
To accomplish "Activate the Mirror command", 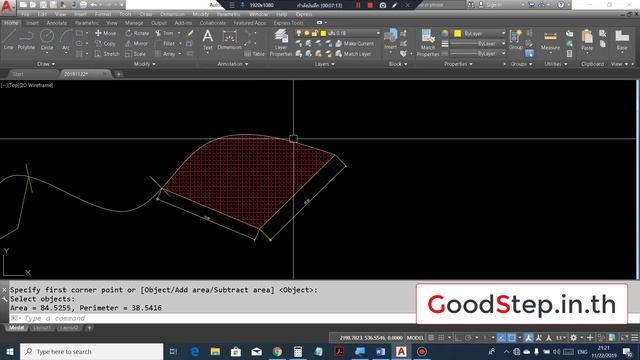I will 136,43.
